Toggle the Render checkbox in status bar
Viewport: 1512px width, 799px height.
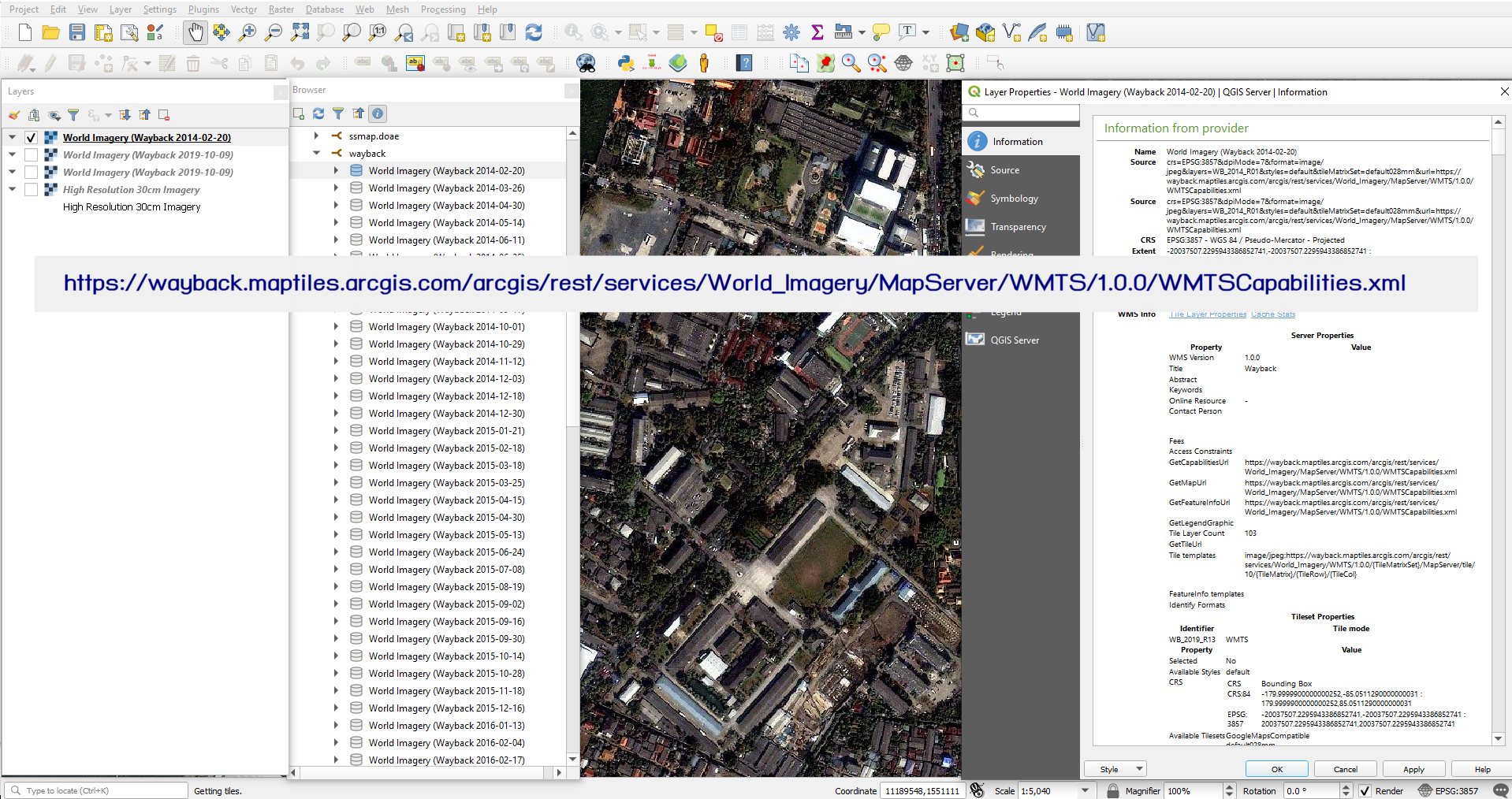point(1365,790)
